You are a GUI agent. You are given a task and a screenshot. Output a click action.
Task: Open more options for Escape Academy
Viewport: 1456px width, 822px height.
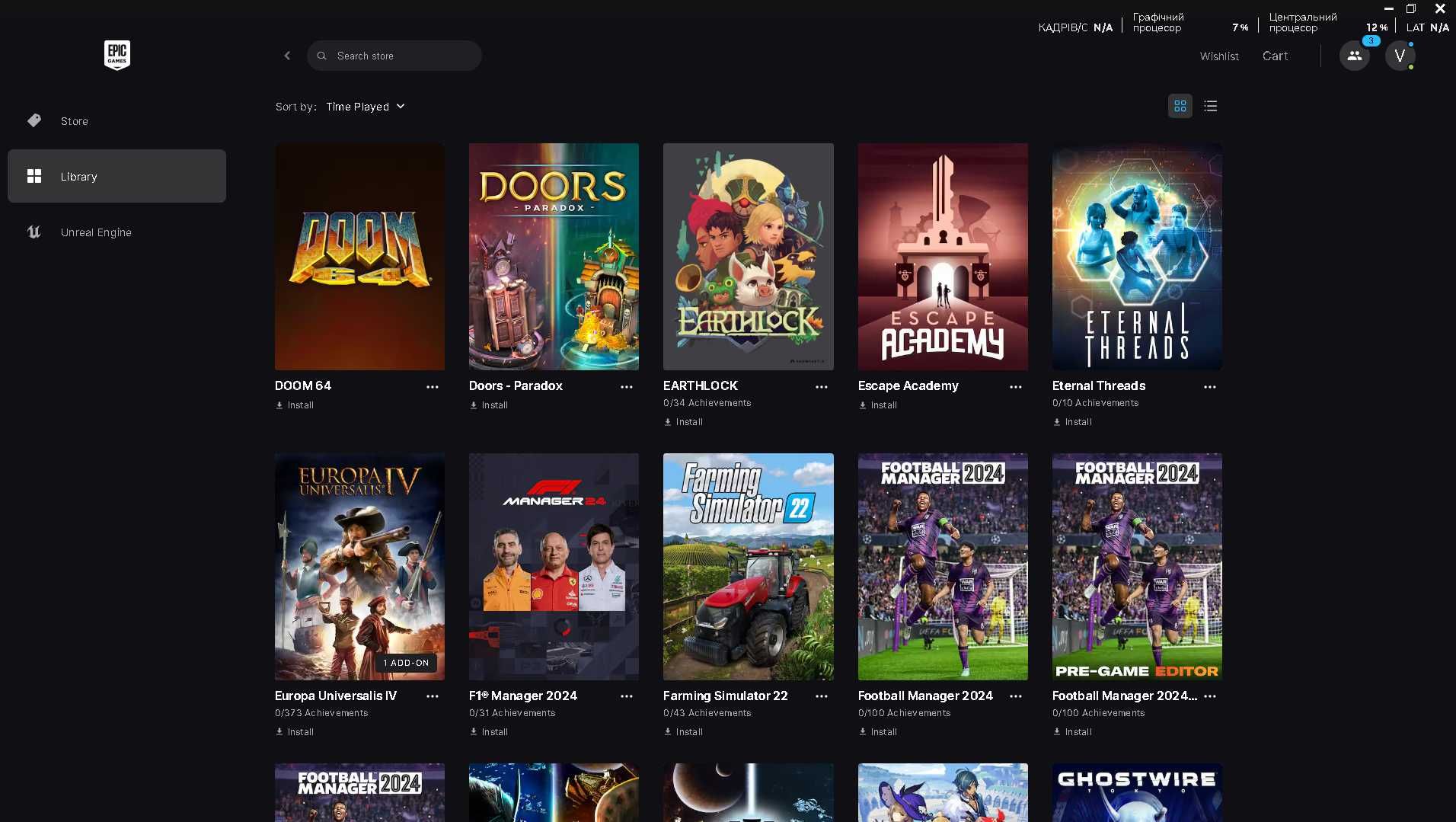[x=1016, y=387]
